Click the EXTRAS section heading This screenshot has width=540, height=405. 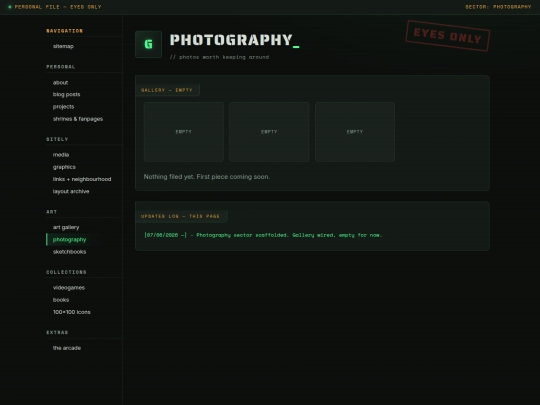point(57,332)
